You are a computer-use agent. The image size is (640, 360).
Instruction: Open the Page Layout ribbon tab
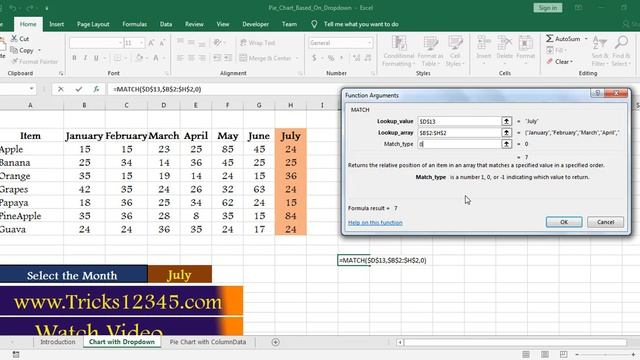coord(93,24)
